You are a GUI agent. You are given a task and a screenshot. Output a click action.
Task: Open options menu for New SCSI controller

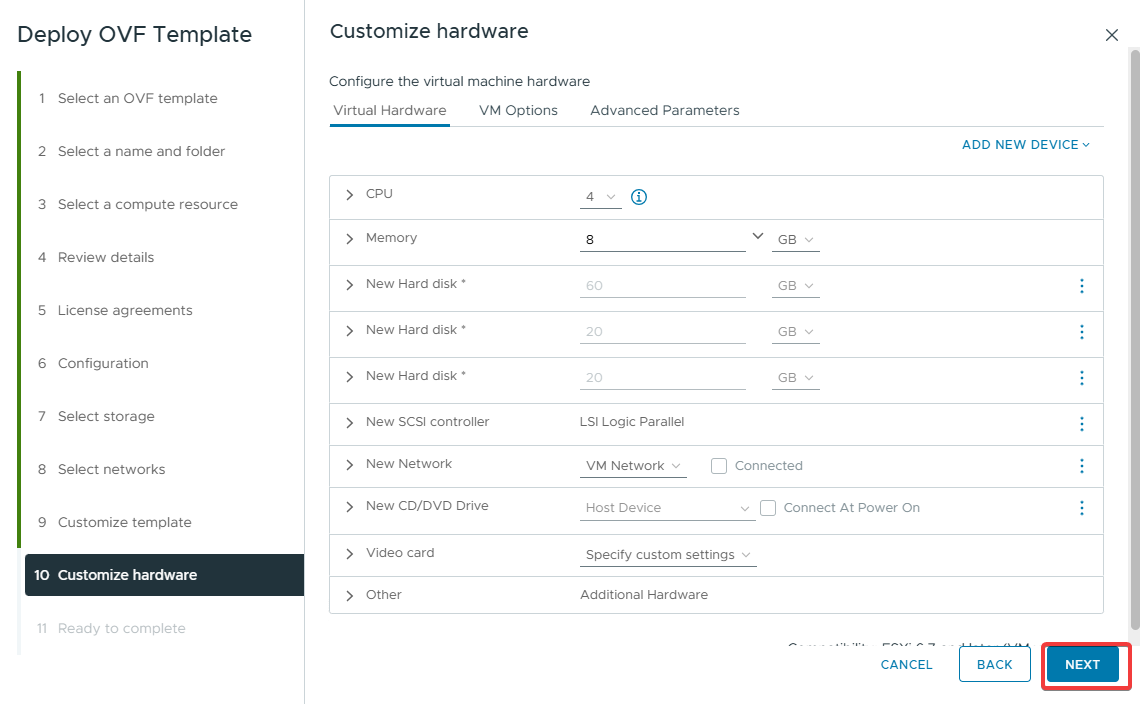tap(1081, 424)
